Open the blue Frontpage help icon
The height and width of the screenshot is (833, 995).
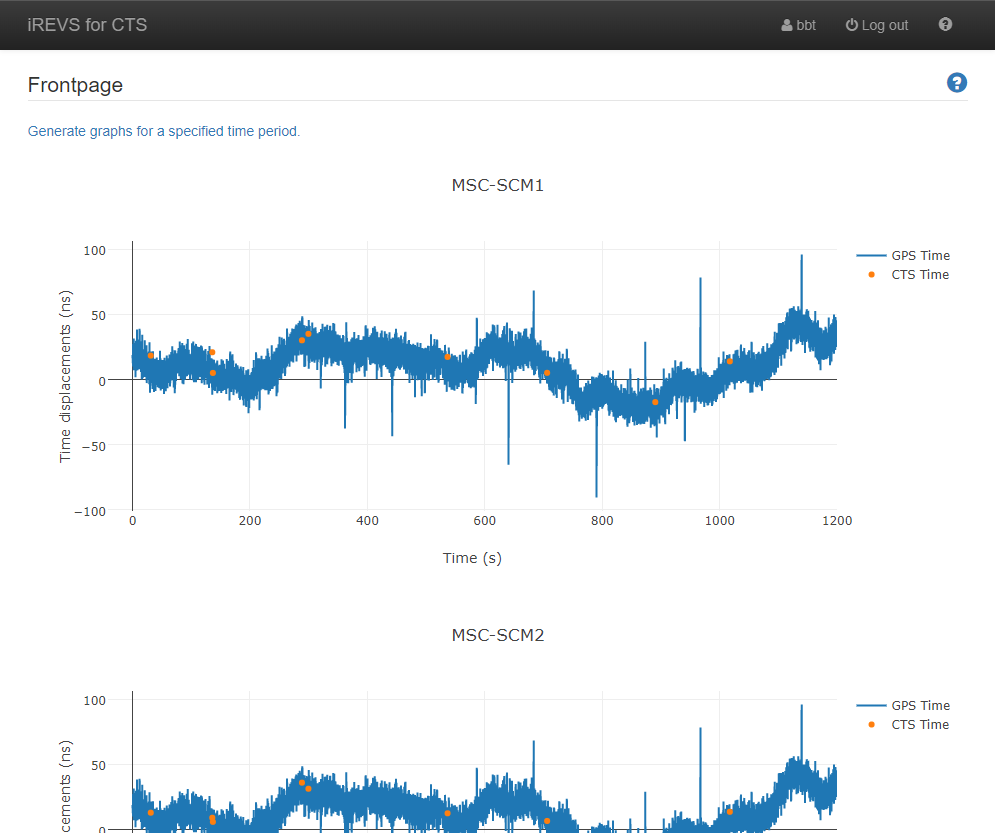point(956,83)
